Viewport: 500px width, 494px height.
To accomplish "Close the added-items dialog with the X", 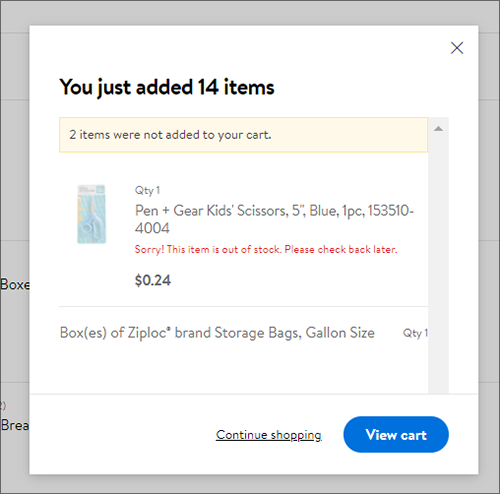I will point(457,48).
